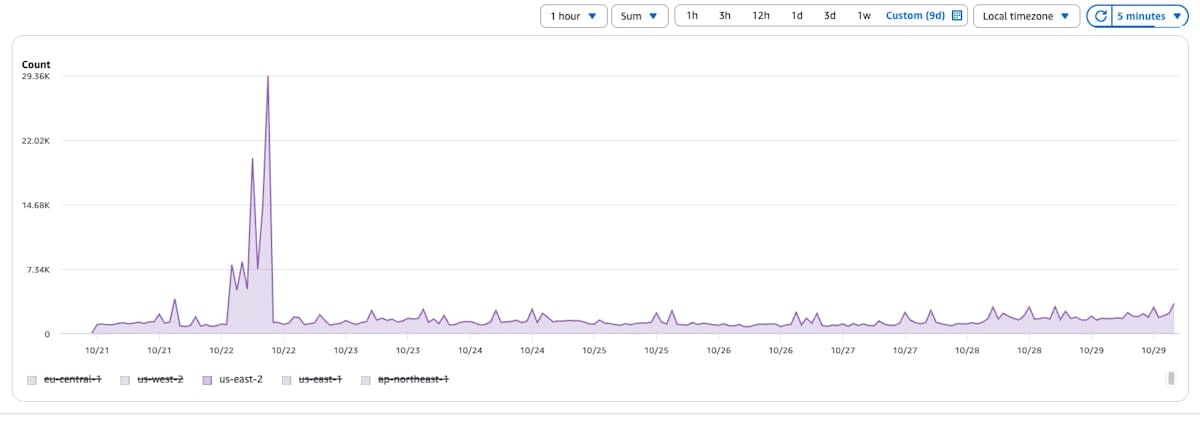Select the 1d time range
The image size is (1200, 423).
pyautogui.click(x=797, y=16)
